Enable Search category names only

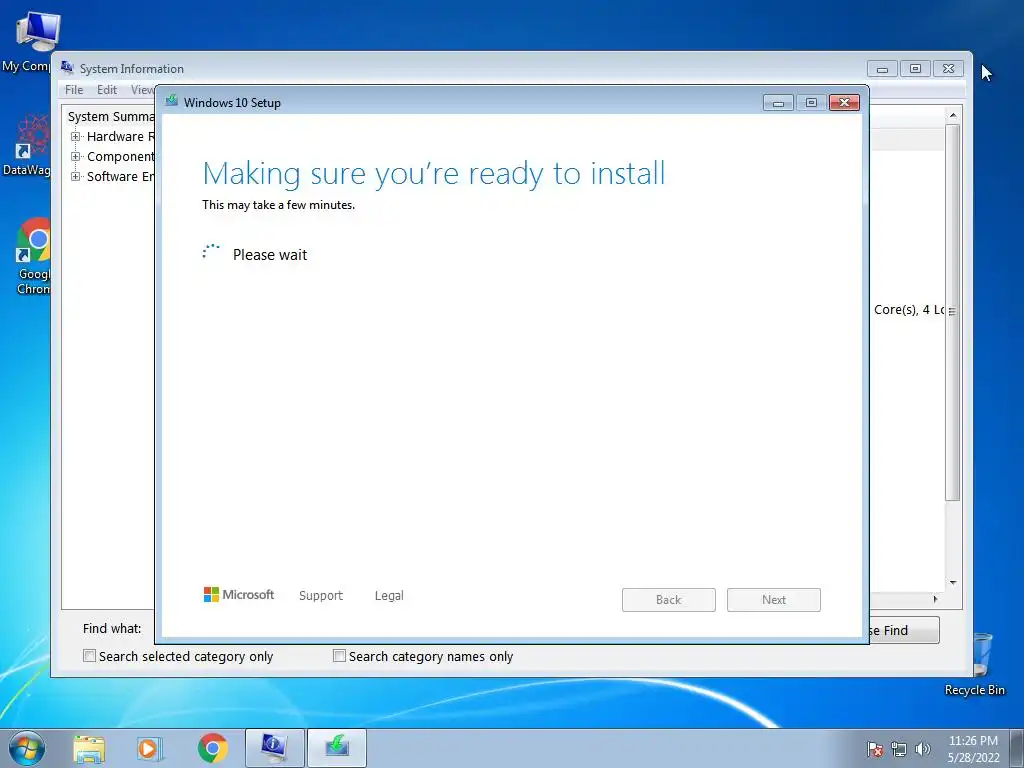tap(339, 656)
